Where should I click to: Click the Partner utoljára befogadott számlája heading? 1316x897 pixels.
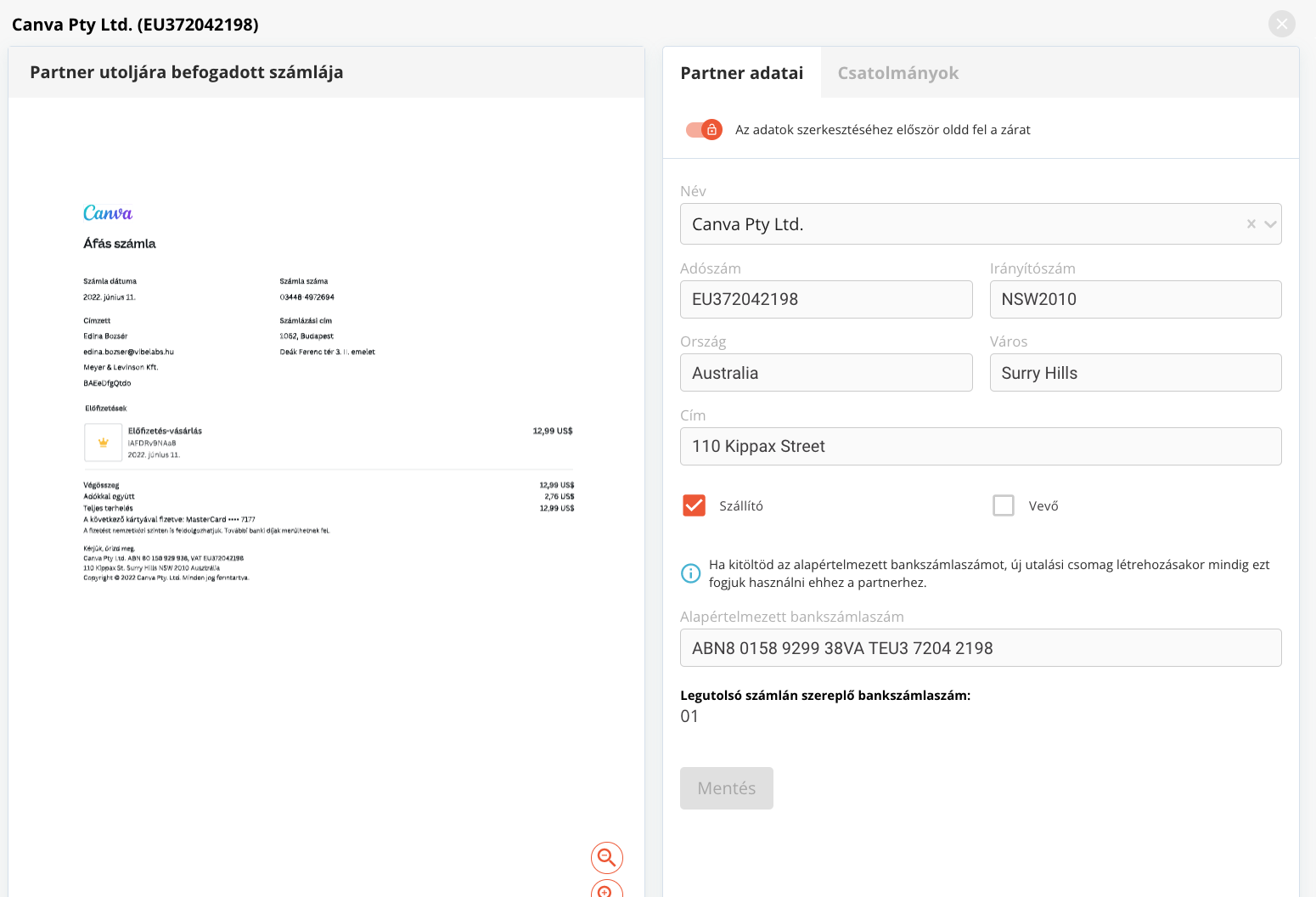pos(187,72)
